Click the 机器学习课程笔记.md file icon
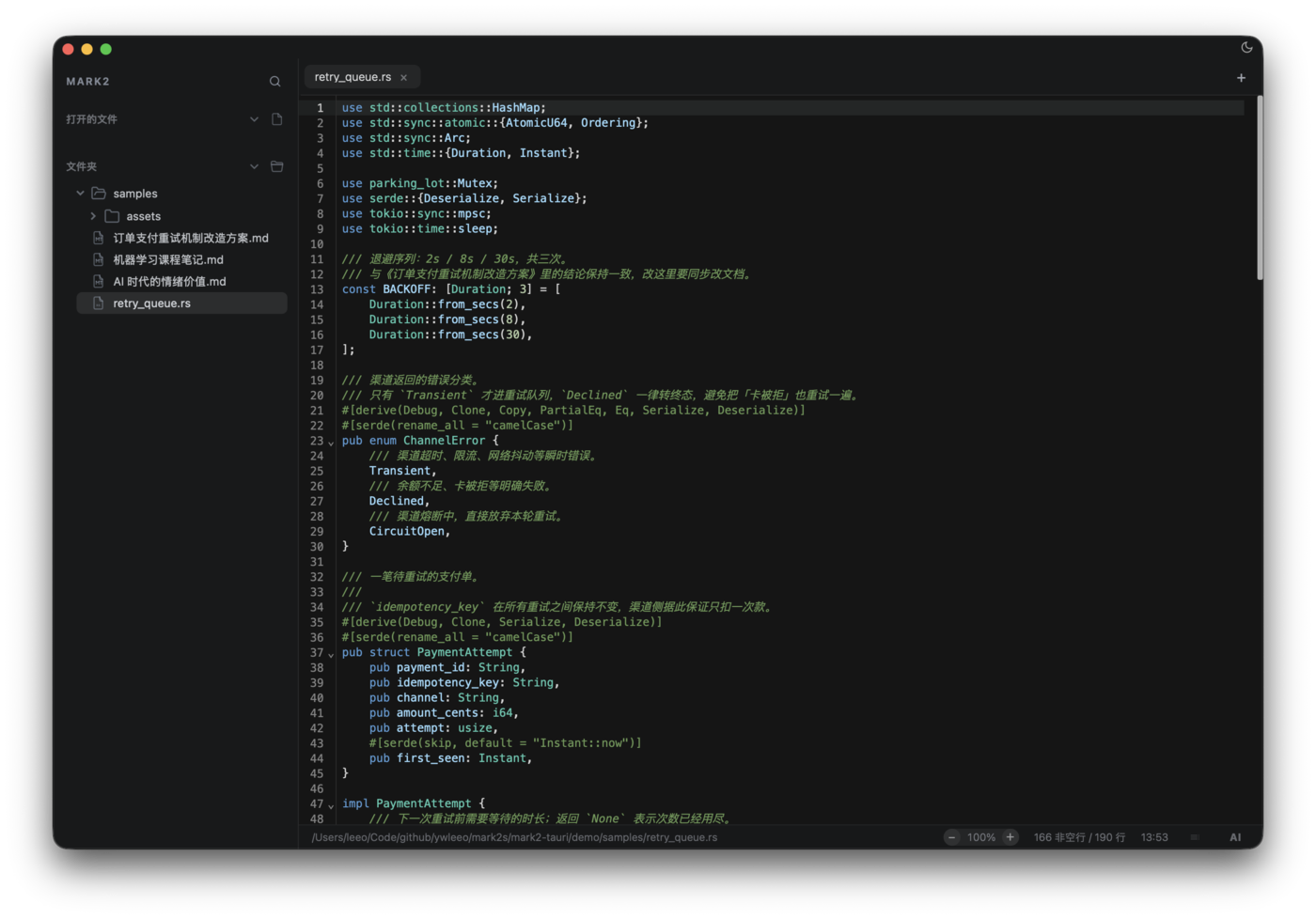The image size is (1316, 919). (98, 259)
